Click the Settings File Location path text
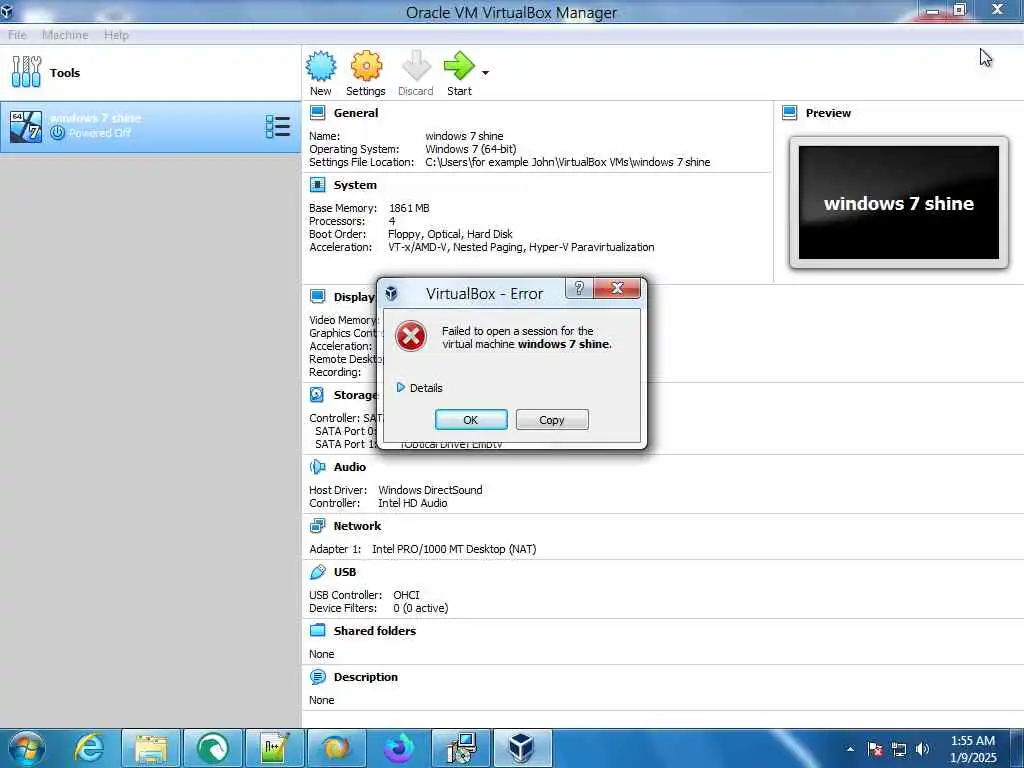Viewport: 1024px width, 768px height. point(568,162)
